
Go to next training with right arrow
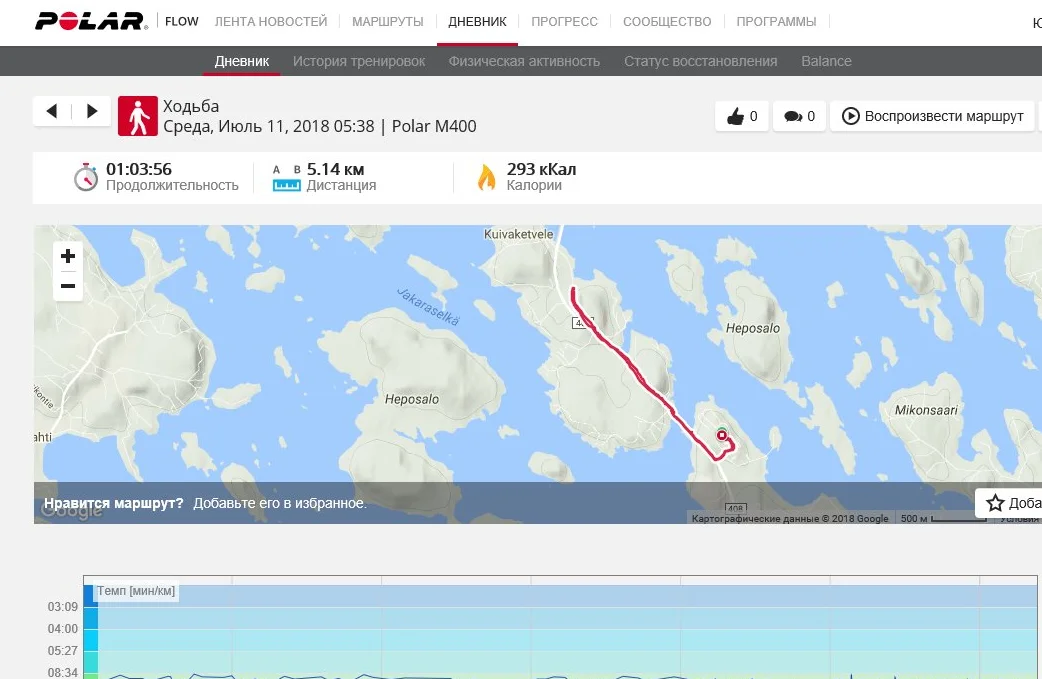pos(92,111)
